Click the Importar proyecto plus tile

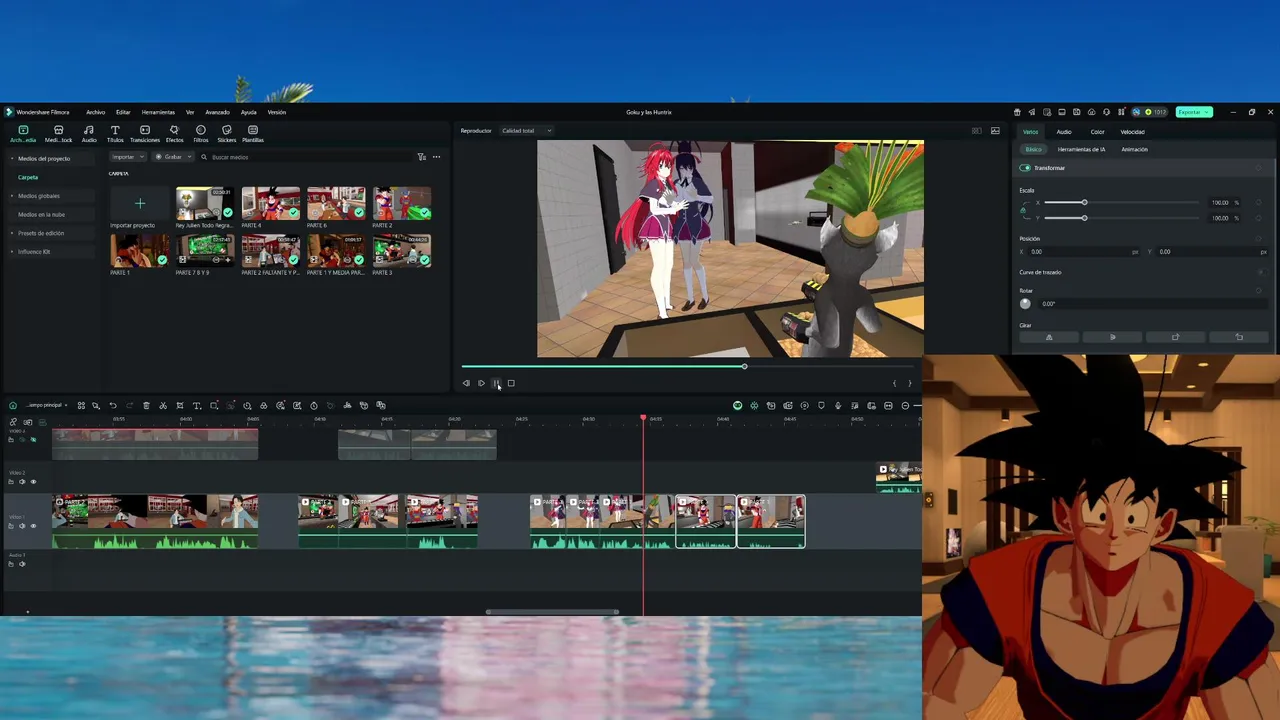tap(140, 204)
